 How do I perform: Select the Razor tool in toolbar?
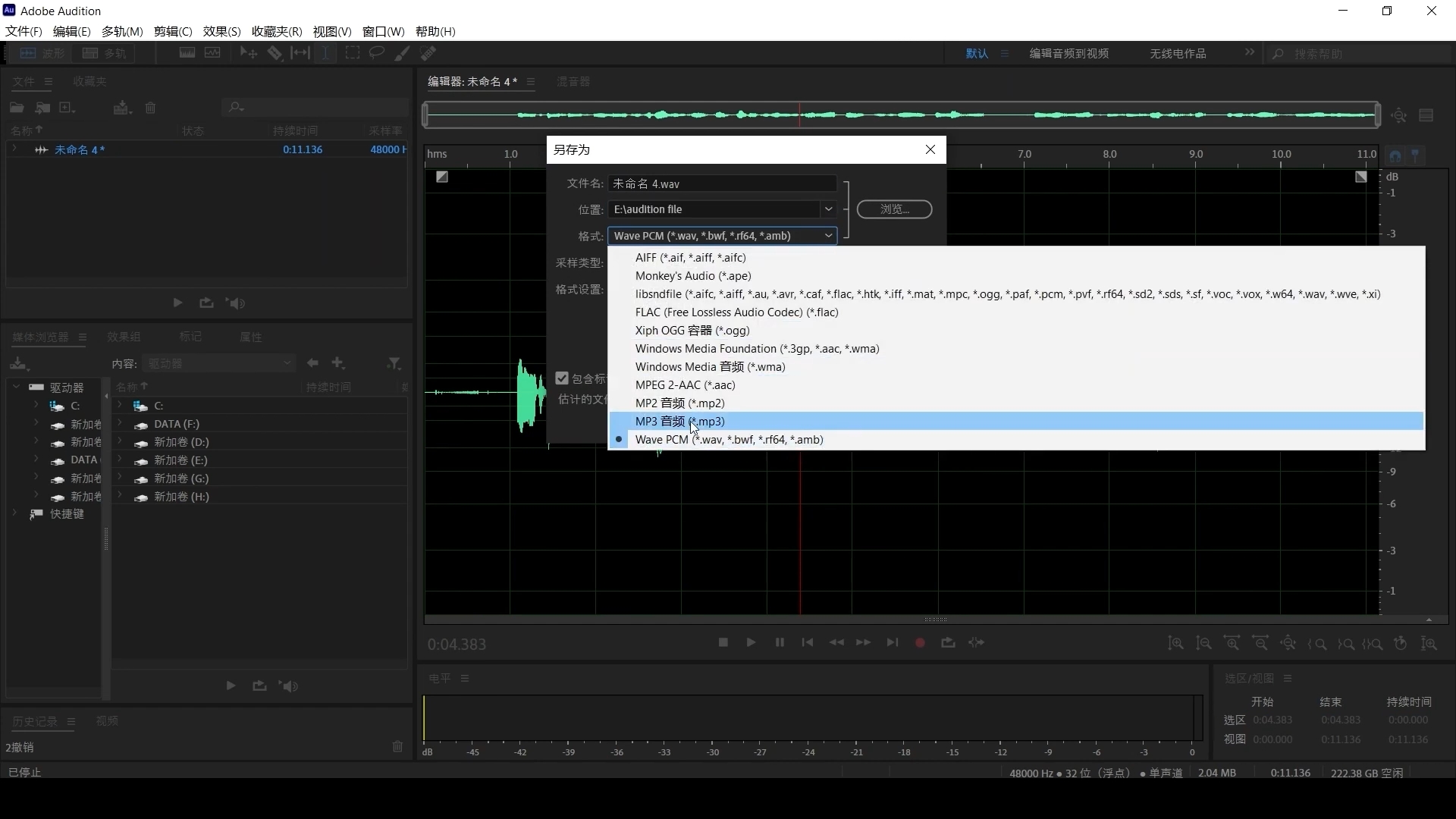(x=275, y=53)
